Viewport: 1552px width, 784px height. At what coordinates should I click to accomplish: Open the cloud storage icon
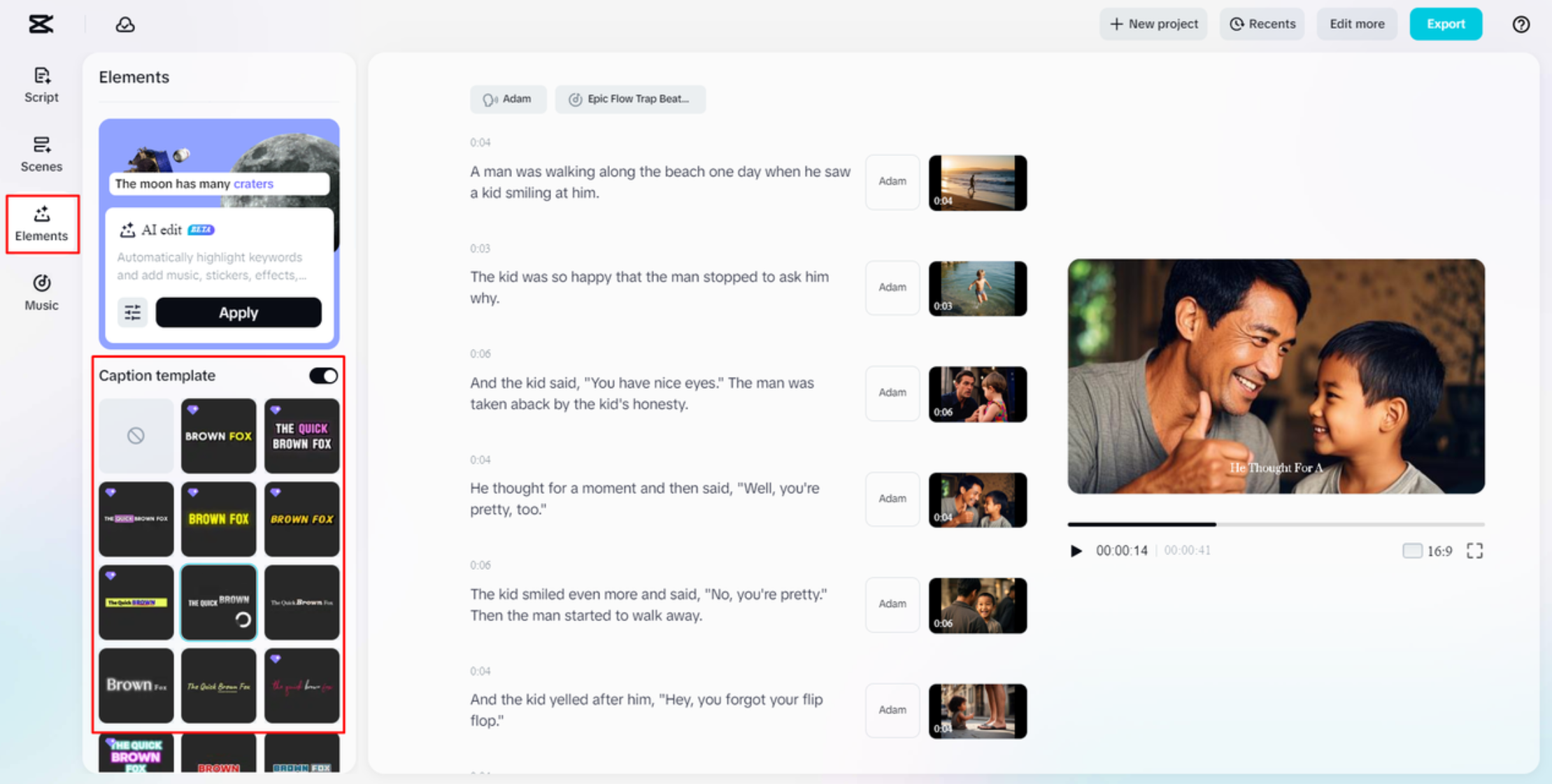pos(125,24)
